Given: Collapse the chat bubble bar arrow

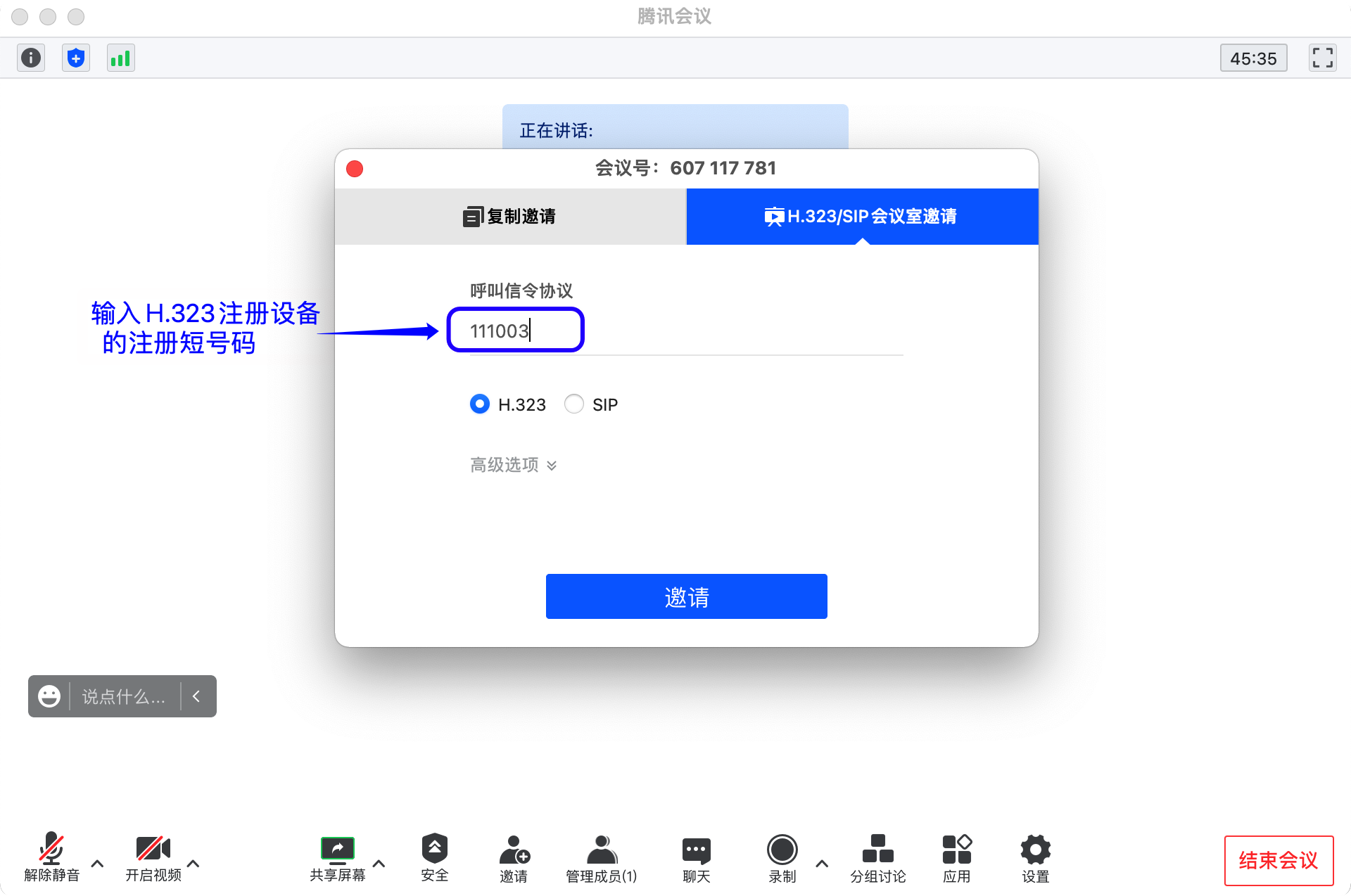Looking at the screenshot, I should tap(196, 696).
